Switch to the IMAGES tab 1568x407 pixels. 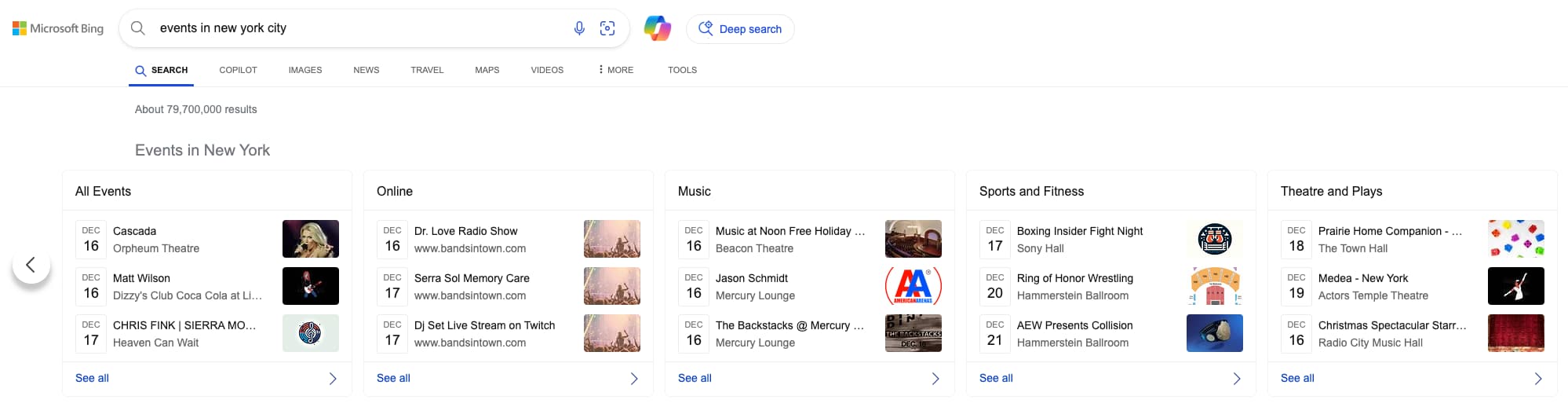[x=305, y=70]
